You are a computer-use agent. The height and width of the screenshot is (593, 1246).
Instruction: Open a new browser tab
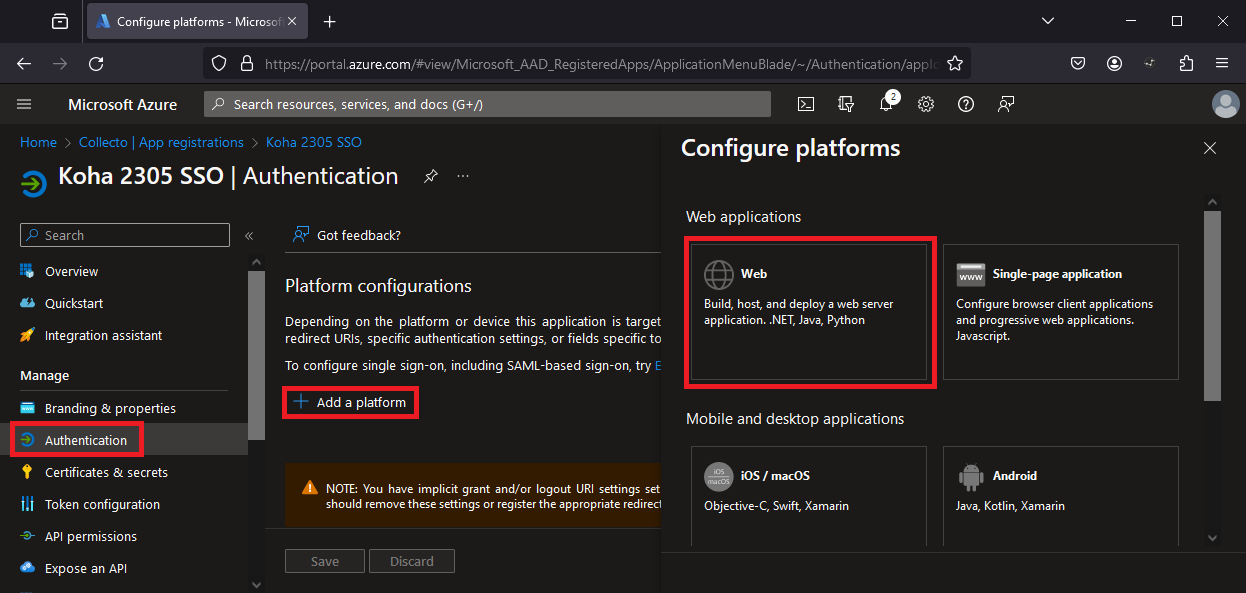coord(330,21)
